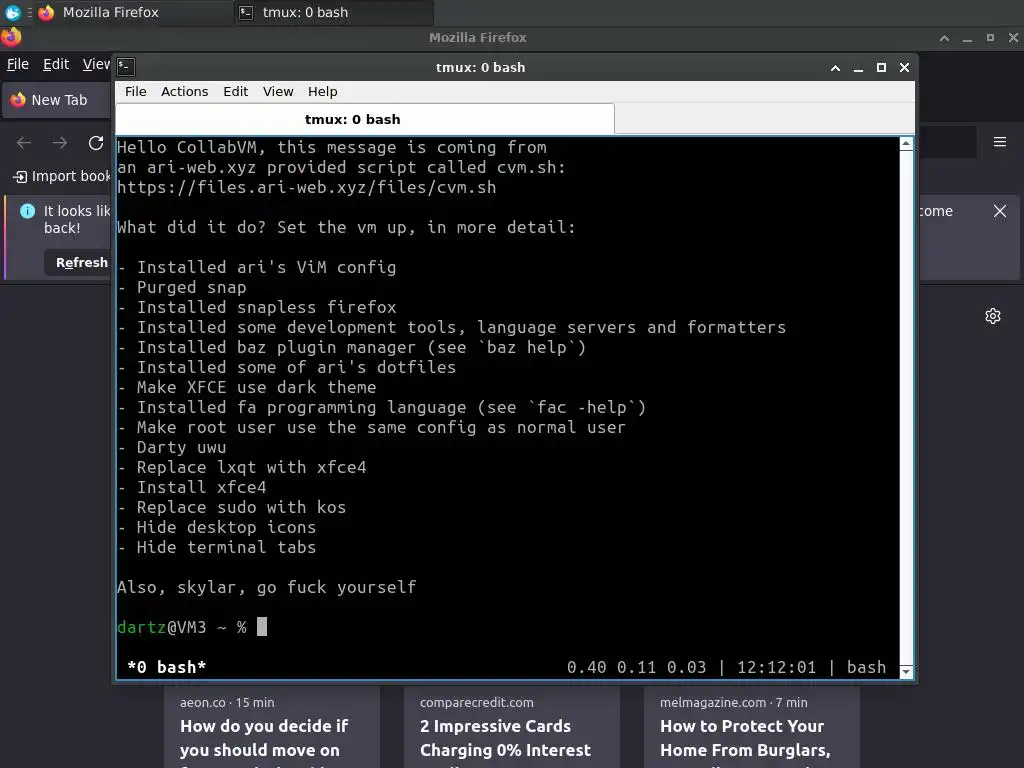
Task: Maximize the Mozilla Firefox window
Action: click(990, 38)
